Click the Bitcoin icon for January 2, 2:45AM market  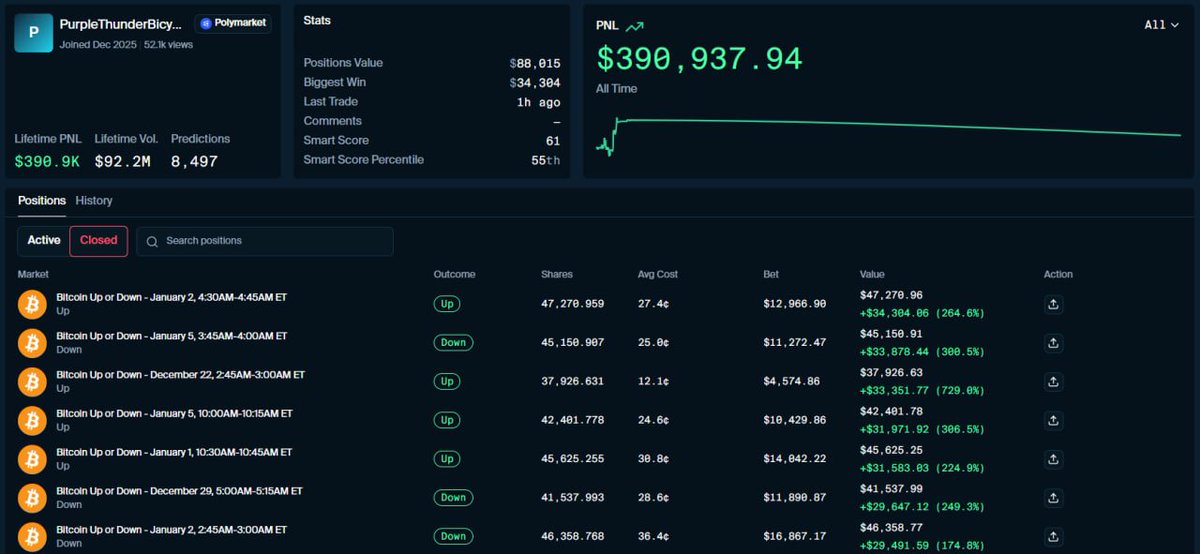tap(33, 536)
